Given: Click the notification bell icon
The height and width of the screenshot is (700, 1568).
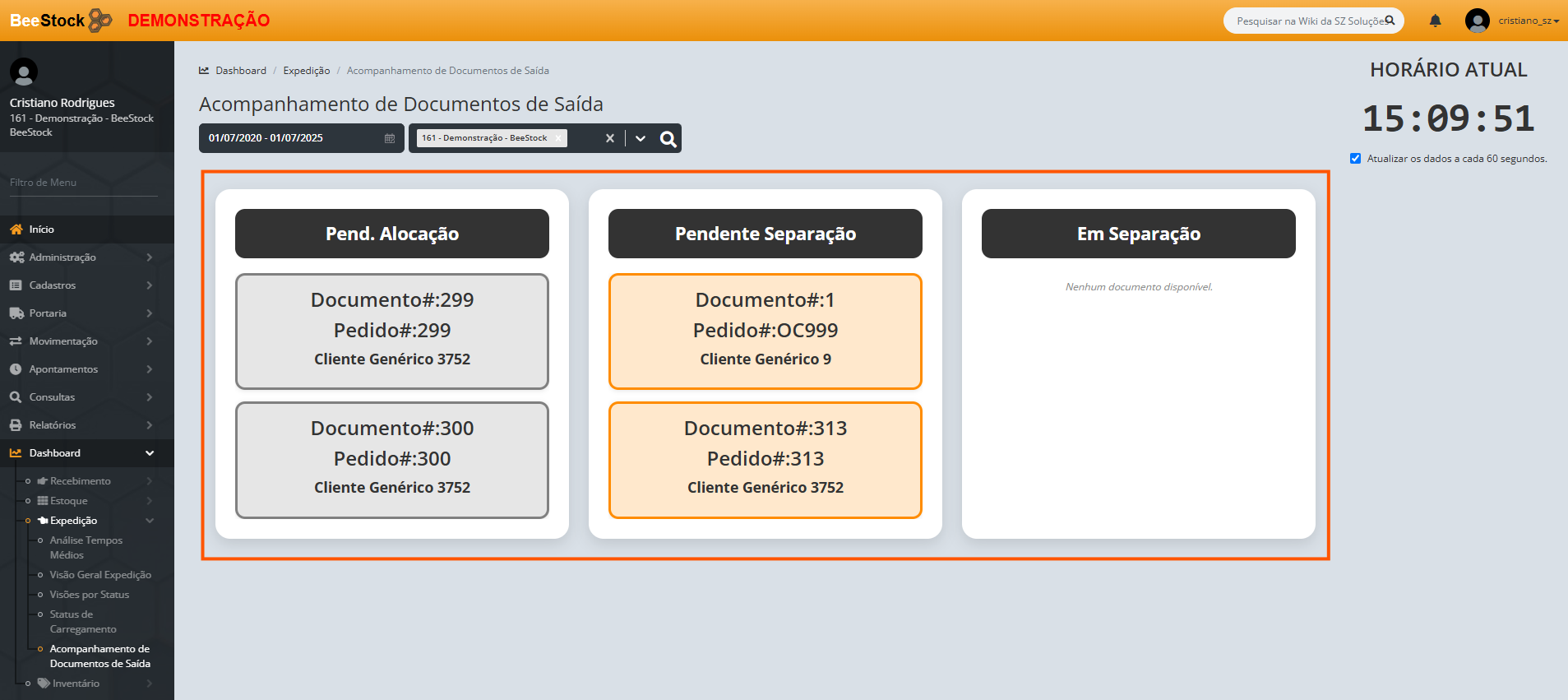Looking at the screenshot, I should tap(1435, 21).
